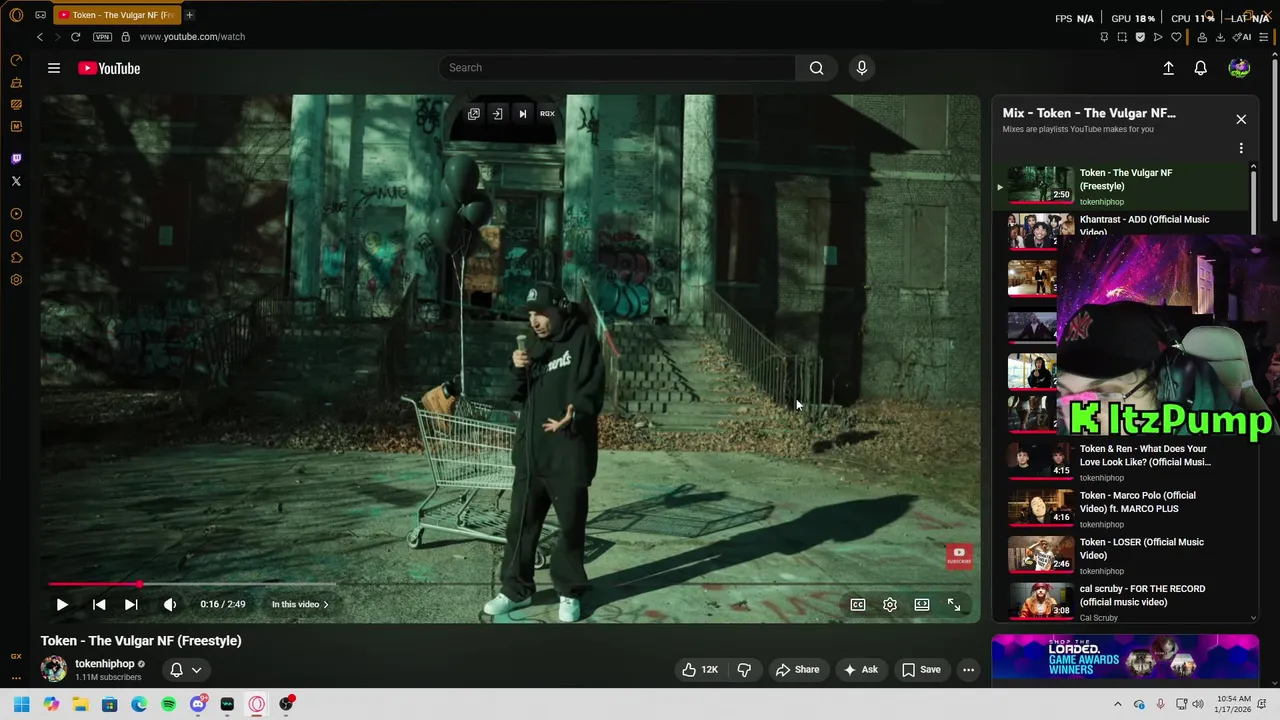Open the YouTube notifications bell

coord(1200,68)
